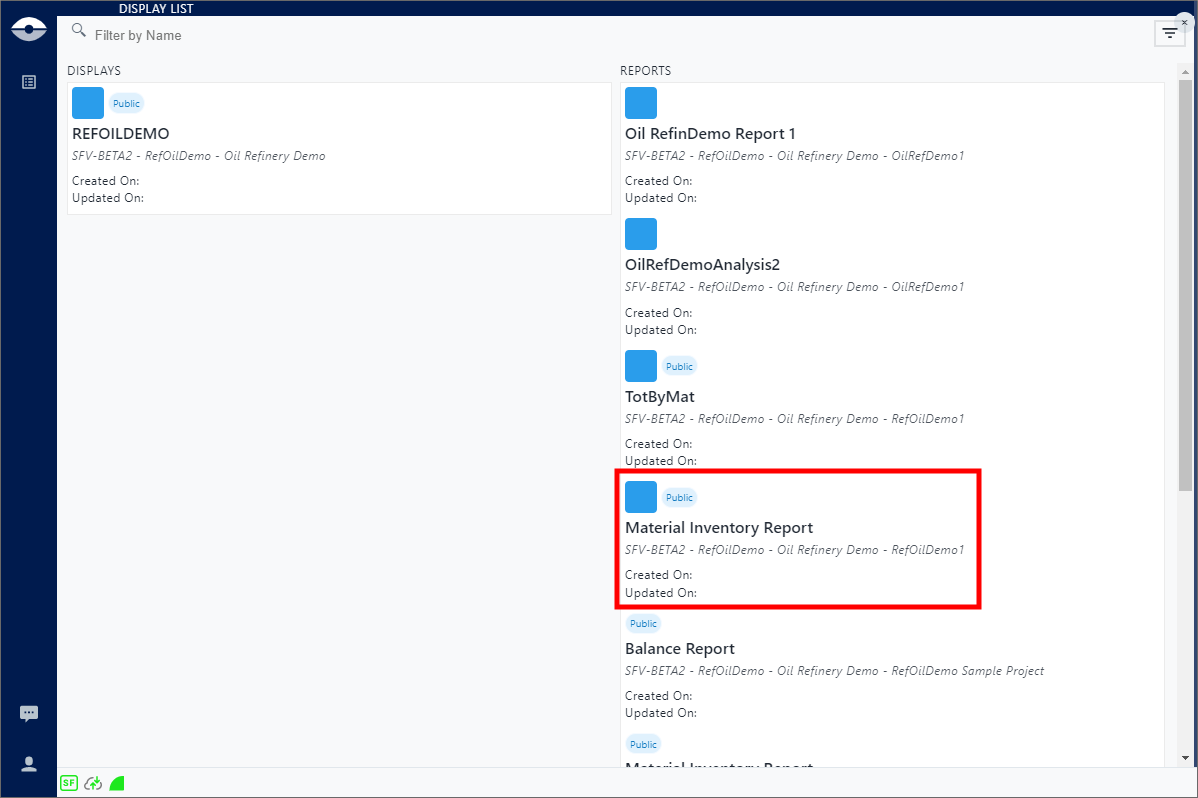The height and width of the screenshot is (798, 1198).
Task: Open the filter options button
Action: [x=1169, y=34]
